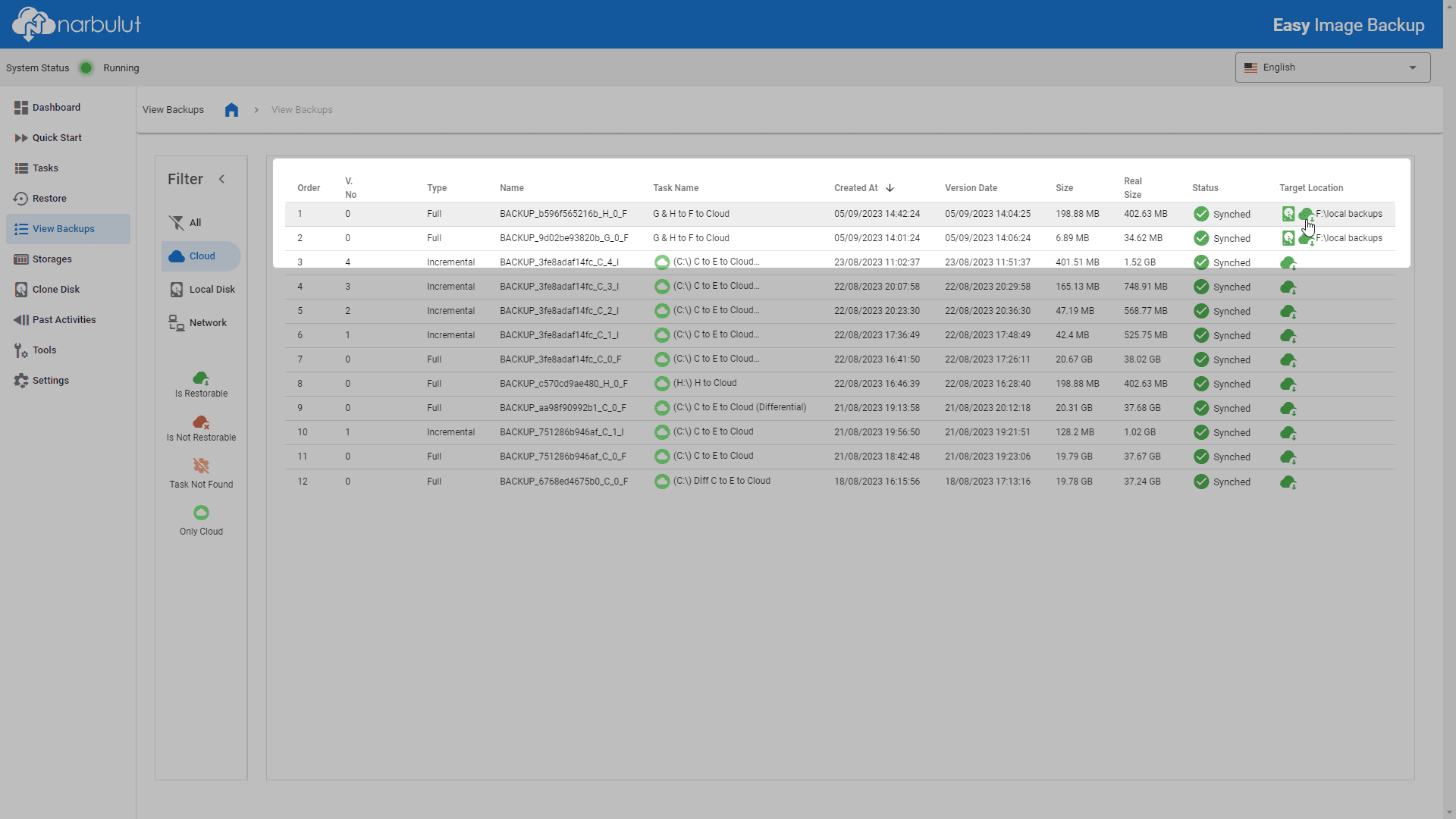Toggle the Is Not Restorable filter

pyautogui.click(x=201, y=428)
